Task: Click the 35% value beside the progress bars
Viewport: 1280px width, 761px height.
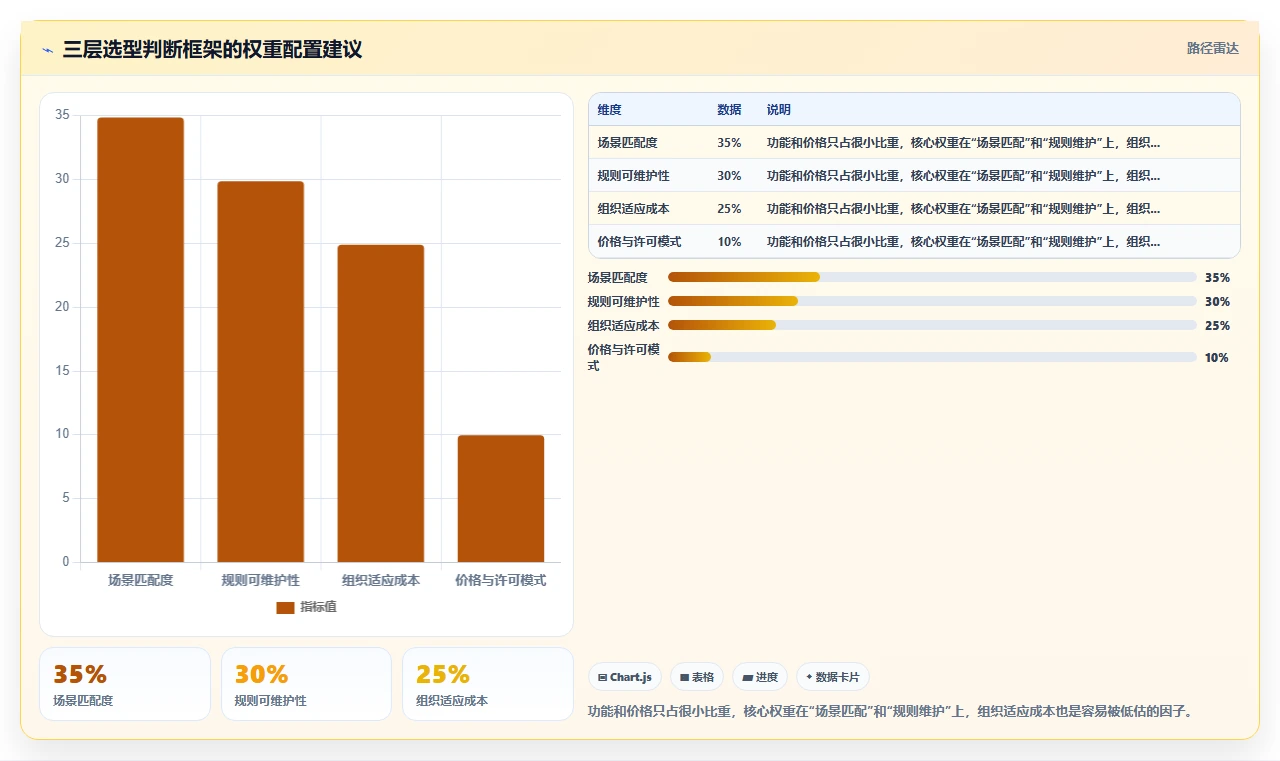Action: tap(1217, 278)
